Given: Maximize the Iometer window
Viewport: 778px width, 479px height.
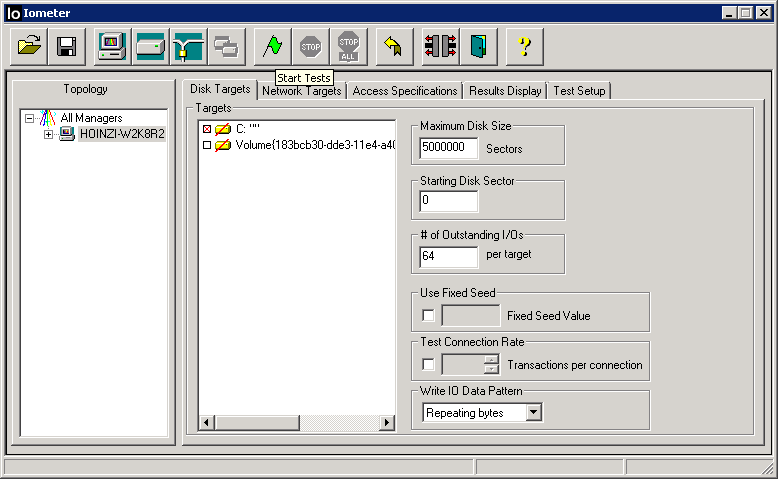Looking at the screenshot, I should [745, 13].
